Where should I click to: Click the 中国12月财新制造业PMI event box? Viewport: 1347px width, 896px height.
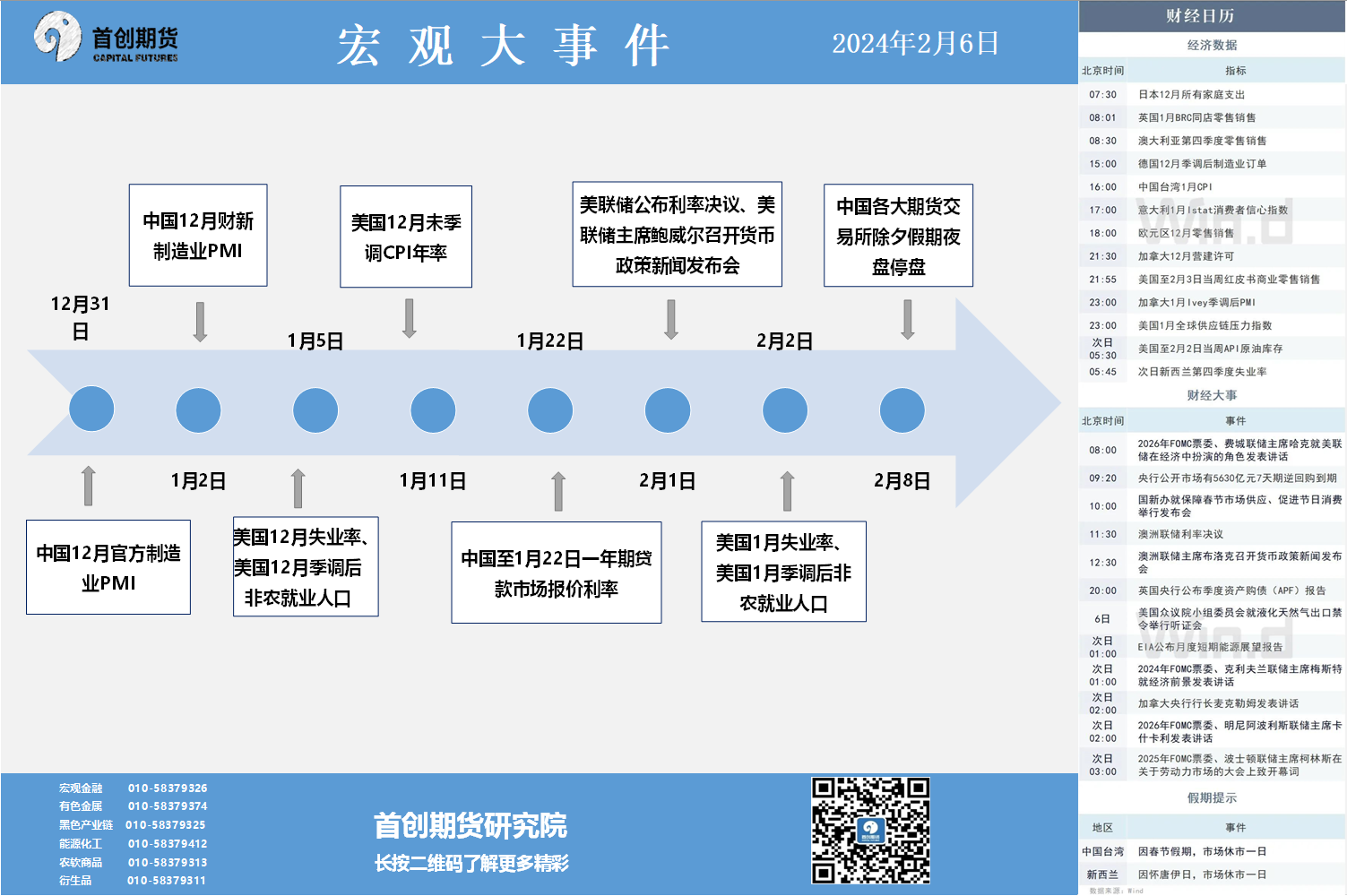(x=198, y=235)
